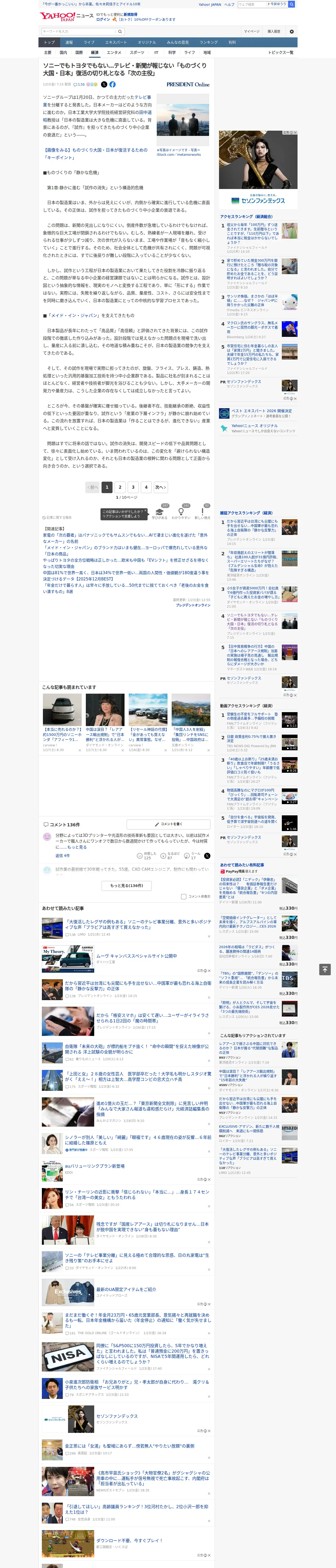The width and height of the screenshot is (336, 1568).
Task: Open 最新のUA限定アイテムをご紹介 ad
Action: point(126,1289)
